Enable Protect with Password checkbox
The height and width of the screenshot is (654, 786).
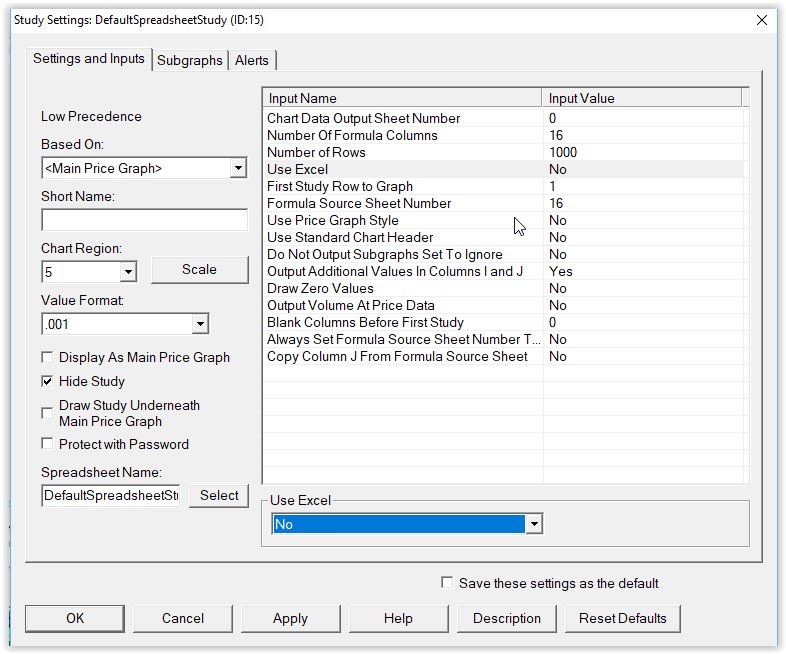[47, 444]
